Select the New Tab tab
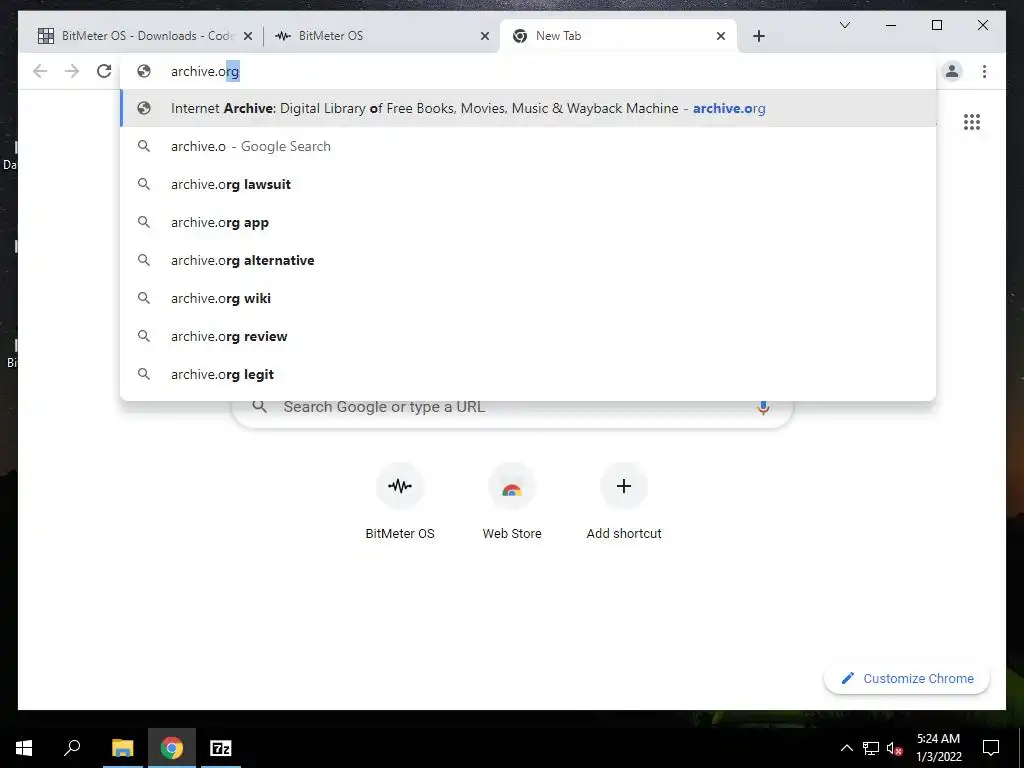The height and width of the screenshot is (768, 1024). click(x=618, y=36)
